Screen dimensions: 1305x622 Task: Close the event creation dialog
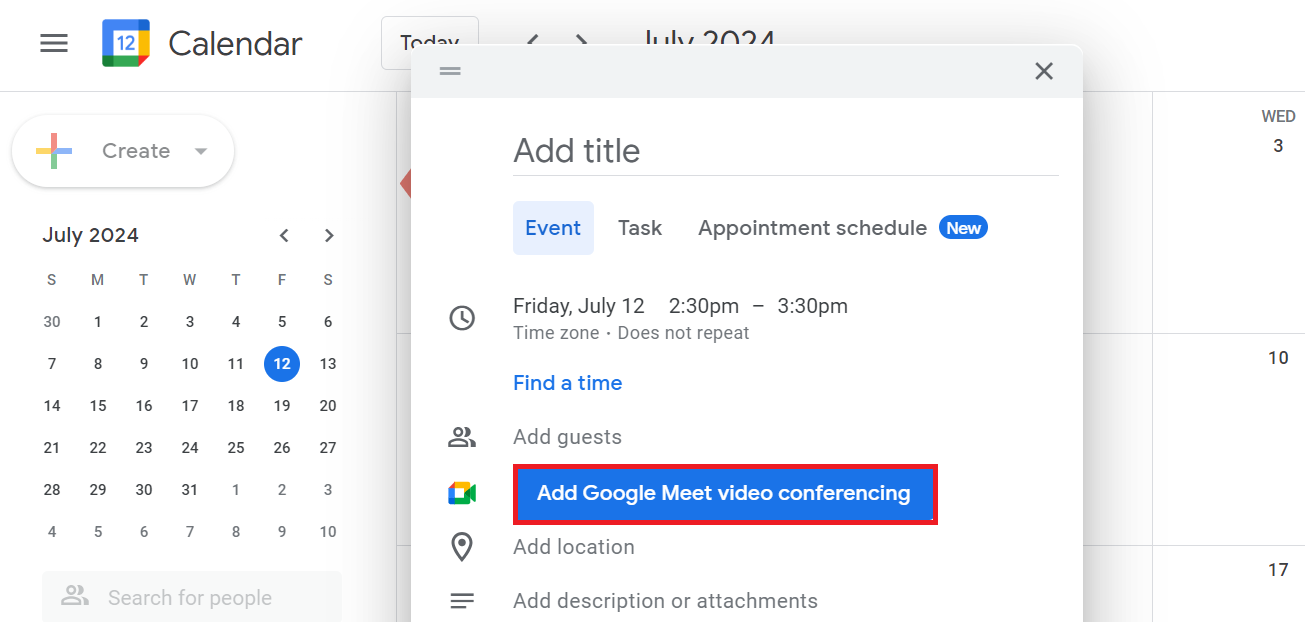point(1044,71)
